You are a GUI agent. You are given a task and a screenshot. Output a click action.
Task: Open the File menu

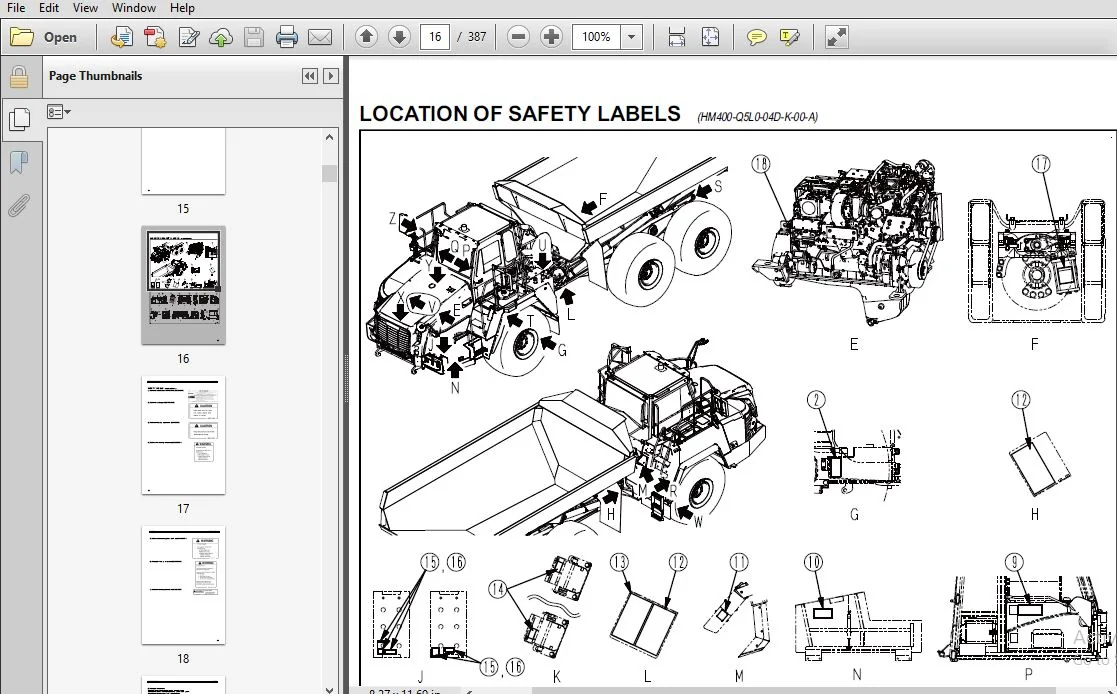click(x=16, y=8)
